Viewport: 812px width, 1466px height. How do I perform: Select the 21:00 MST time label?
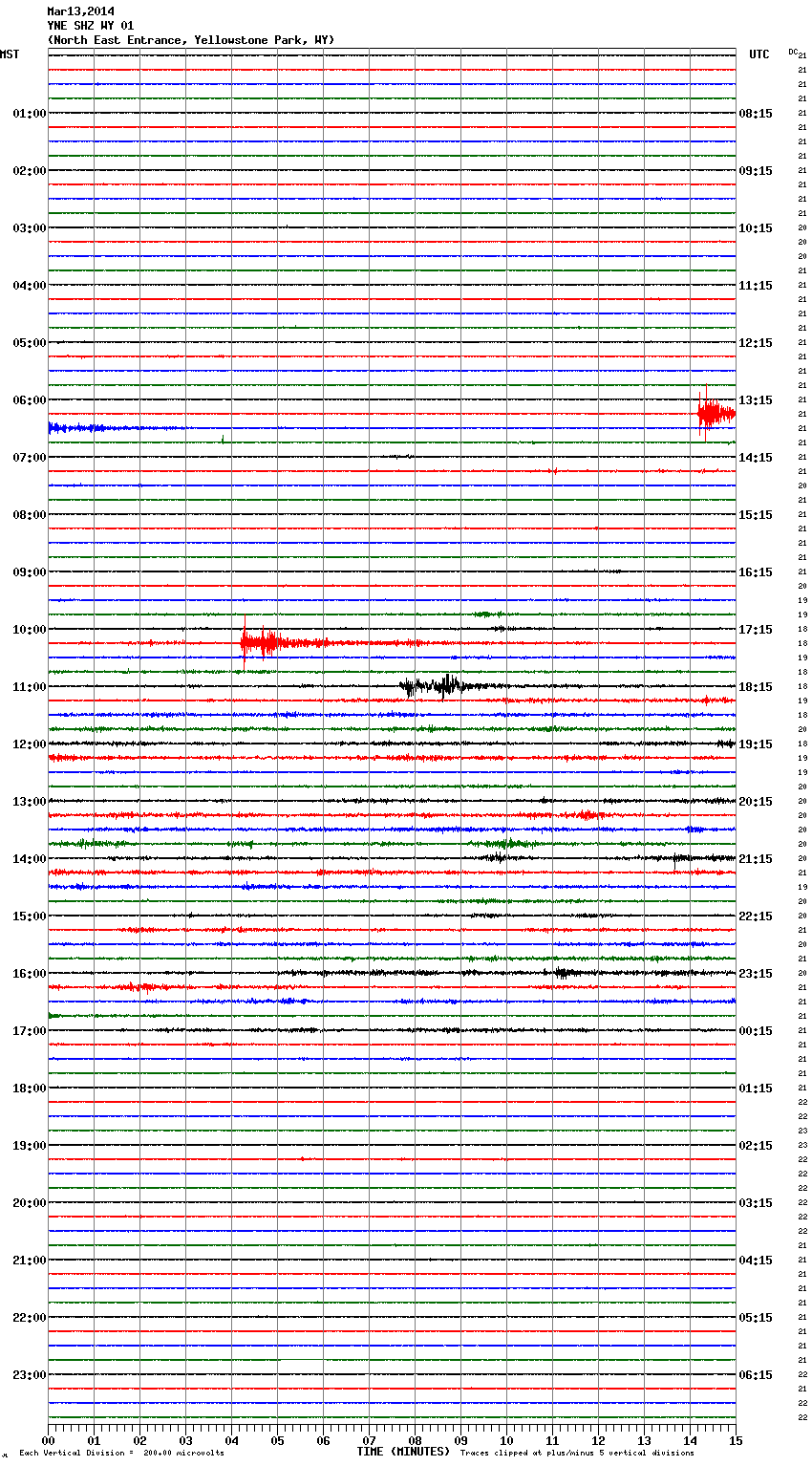pyautogui.click(x=29, y=1261)
